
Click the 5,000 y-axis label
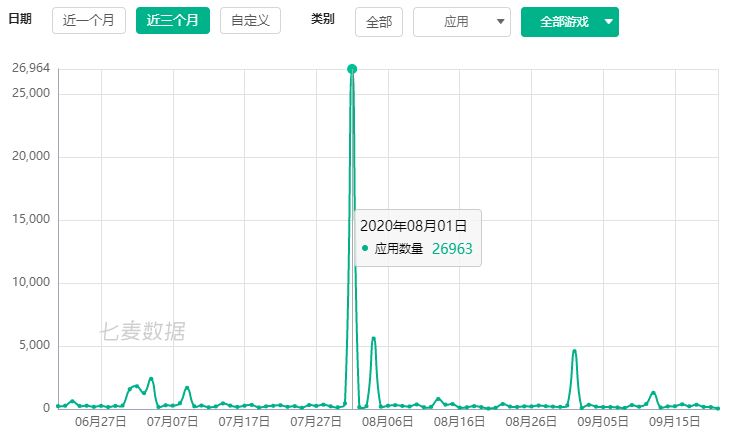click(35, 345)
